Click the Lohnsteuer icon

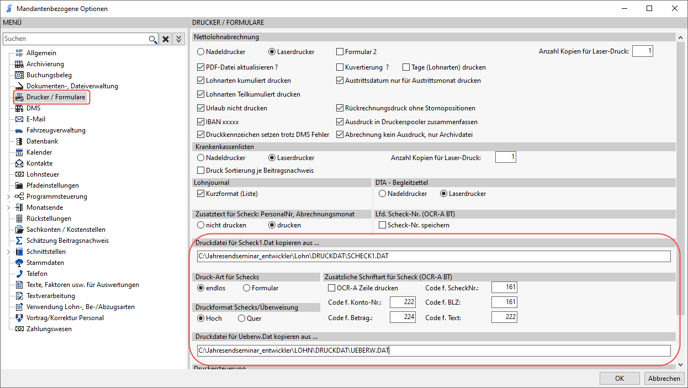click(x=19, y=174)
